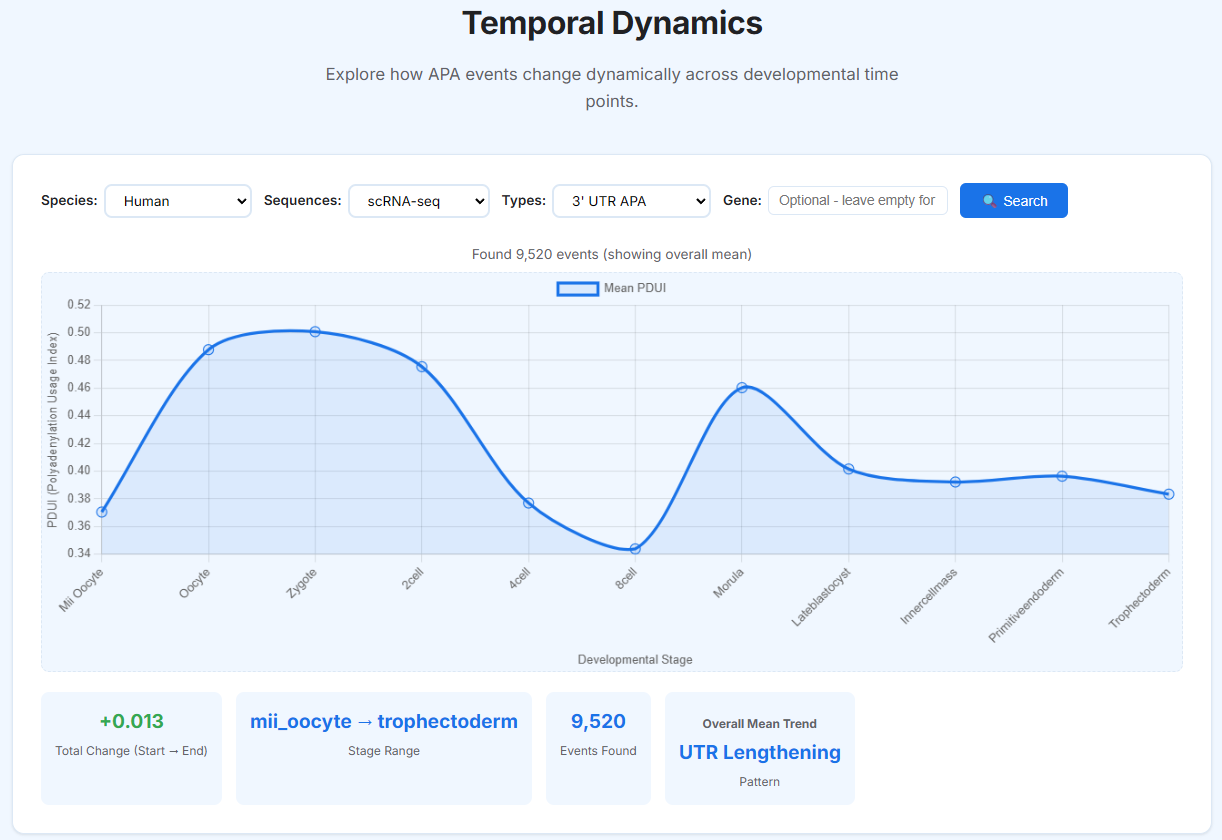Click the Trophectoderm data point

1168,494
